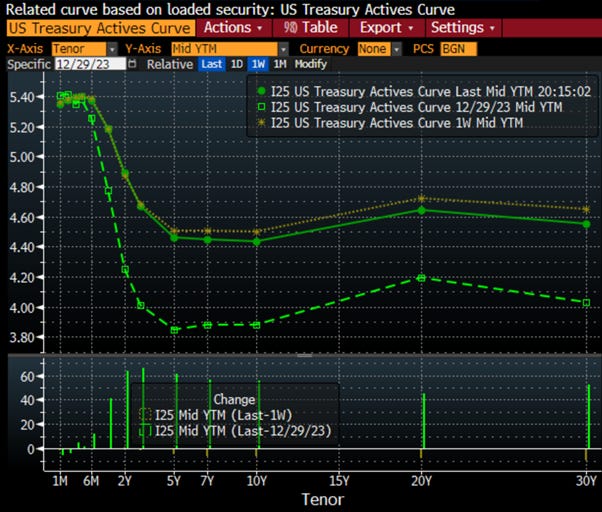Screen dimensions: 602x512
Task: Click the Specific date input field
Action: [x=90, y=64]
